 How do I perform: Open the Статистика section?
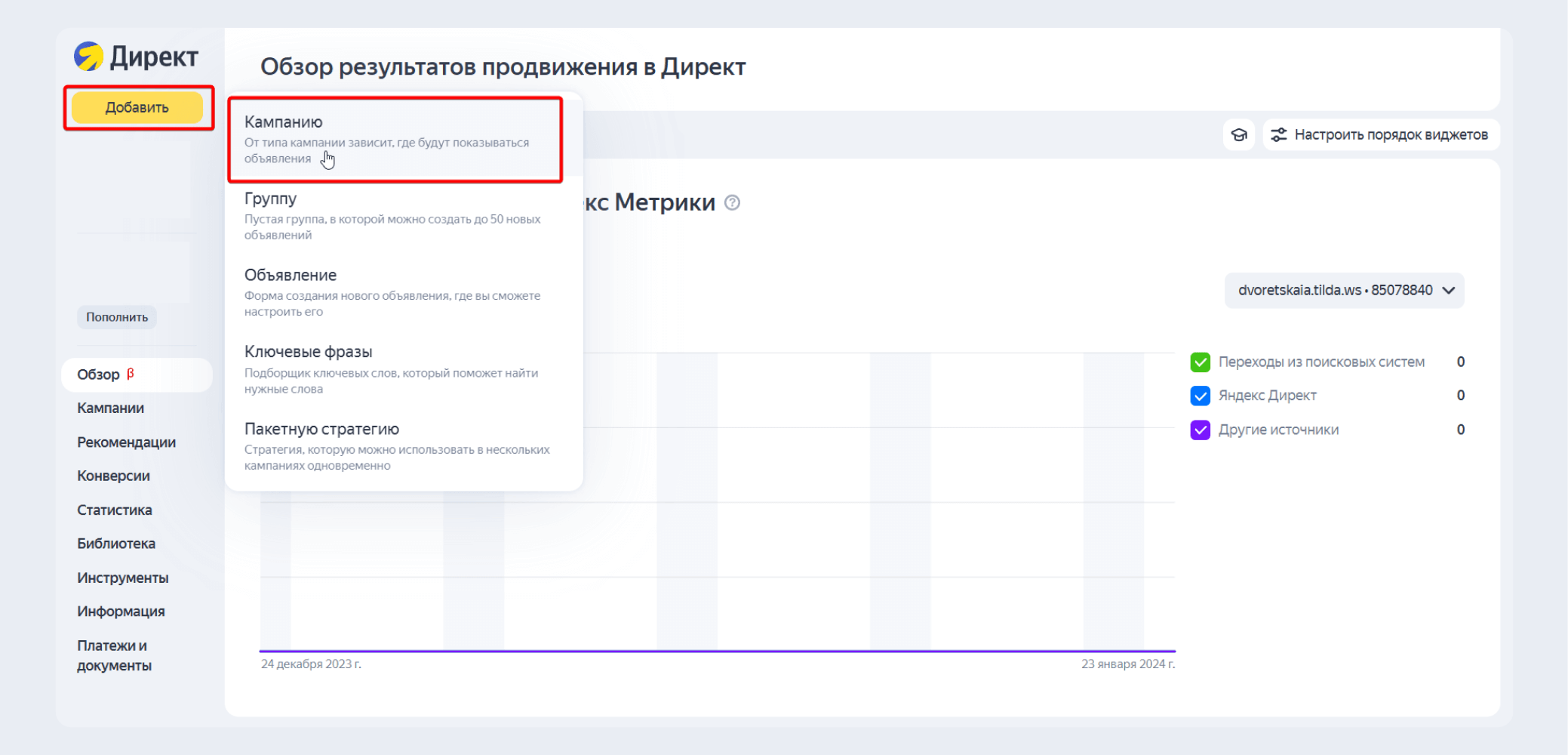tap(115, 510)
